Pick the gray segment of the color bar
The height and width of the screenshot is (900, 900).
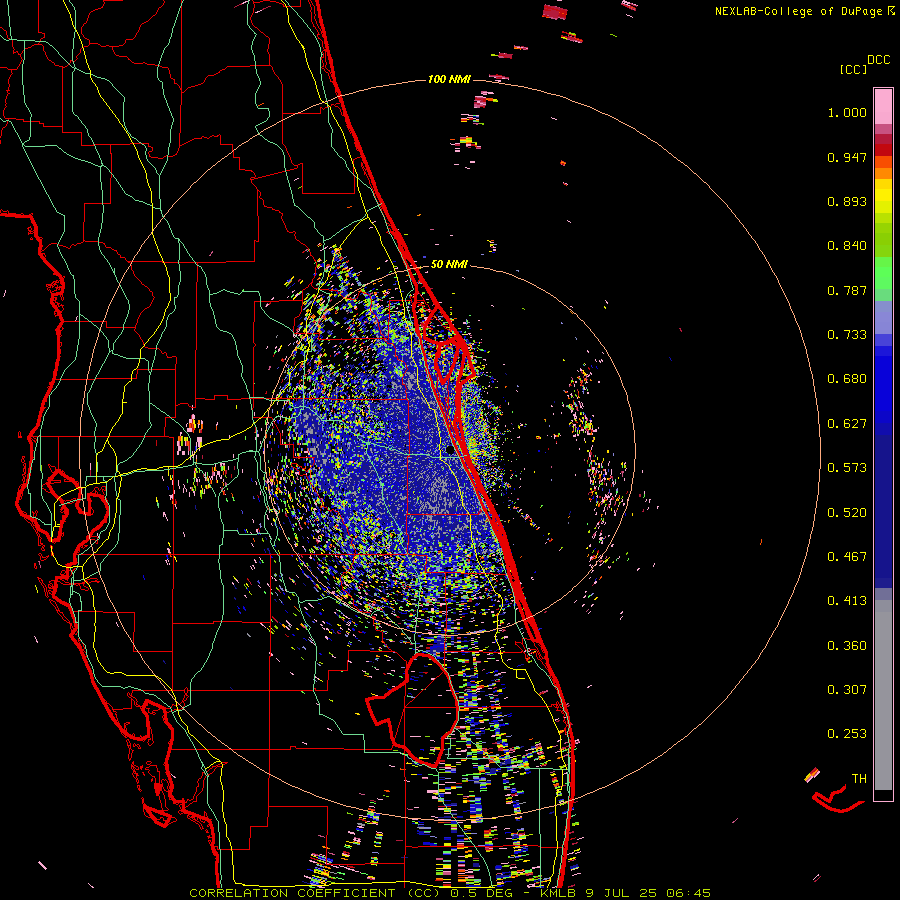[x=883, y=695]
